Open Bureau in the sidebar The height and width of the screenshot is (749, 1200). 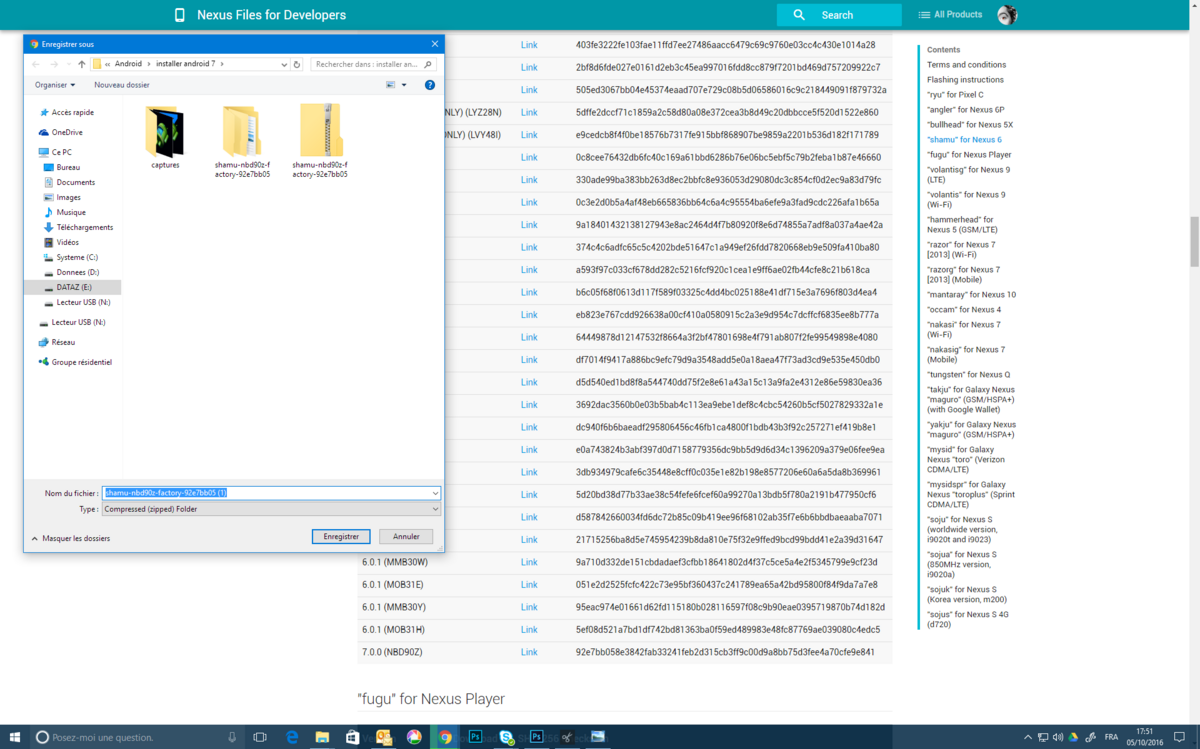(68, 167)
